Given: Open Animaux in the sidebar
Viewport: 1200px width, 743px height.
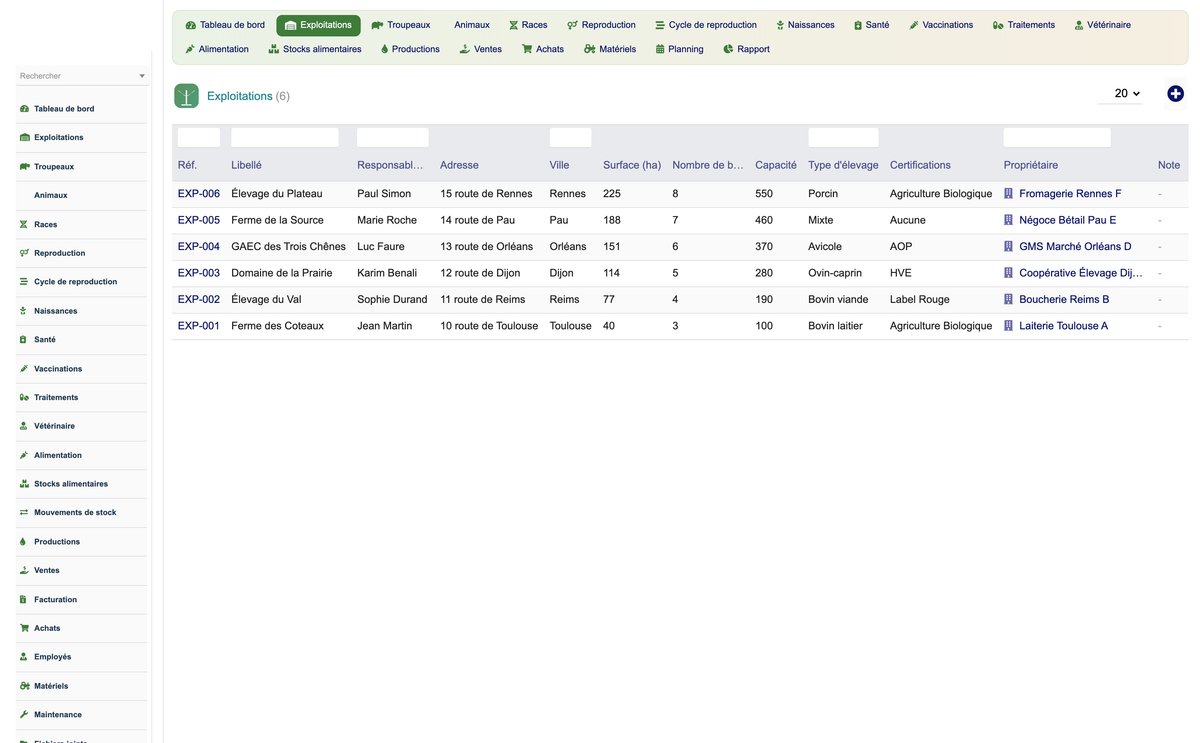Looking at the screenshot, I should [x=51, y=195].
